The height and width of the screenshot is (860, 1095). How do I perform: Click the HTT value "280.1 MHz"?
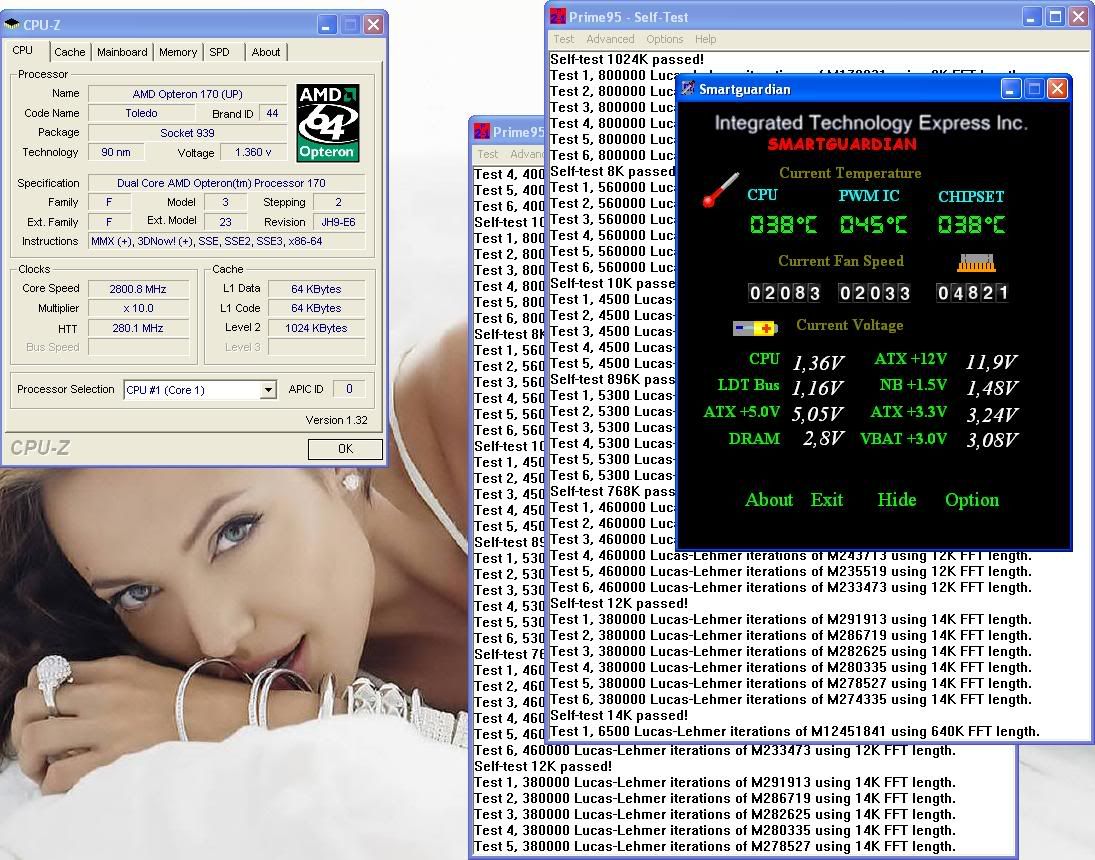138,328
